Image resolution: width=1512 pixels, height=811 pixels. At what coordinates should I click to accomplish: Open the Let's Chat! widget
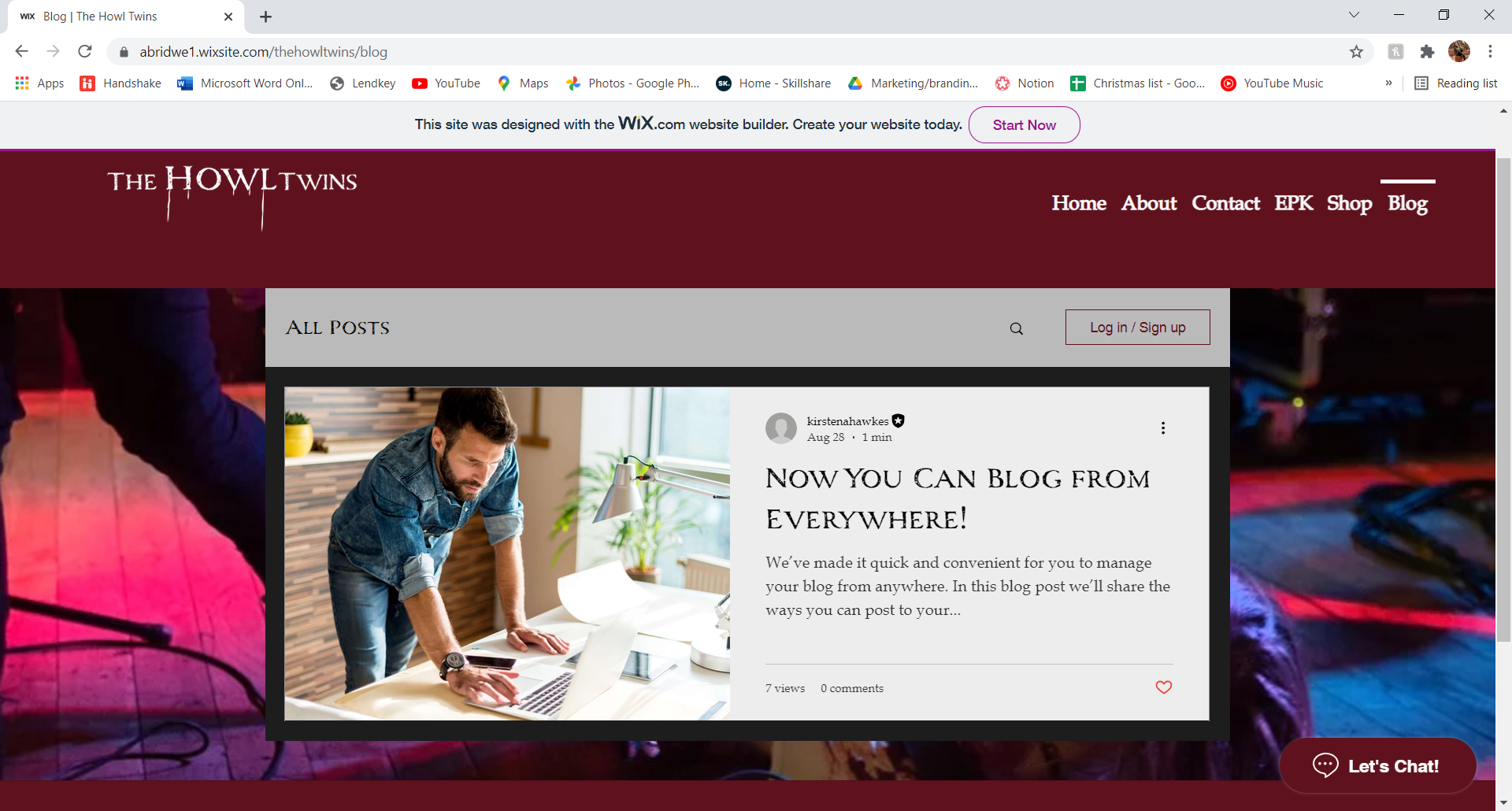[x=1377, y=765]
